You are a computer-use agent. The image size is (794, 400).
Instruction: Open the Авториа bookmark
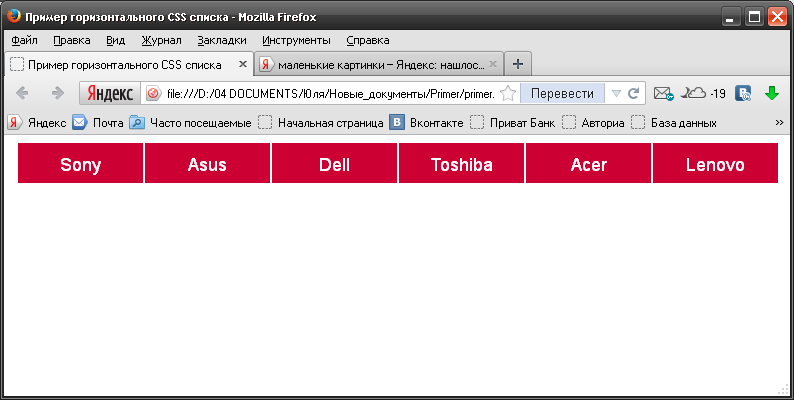pos(592,123)
